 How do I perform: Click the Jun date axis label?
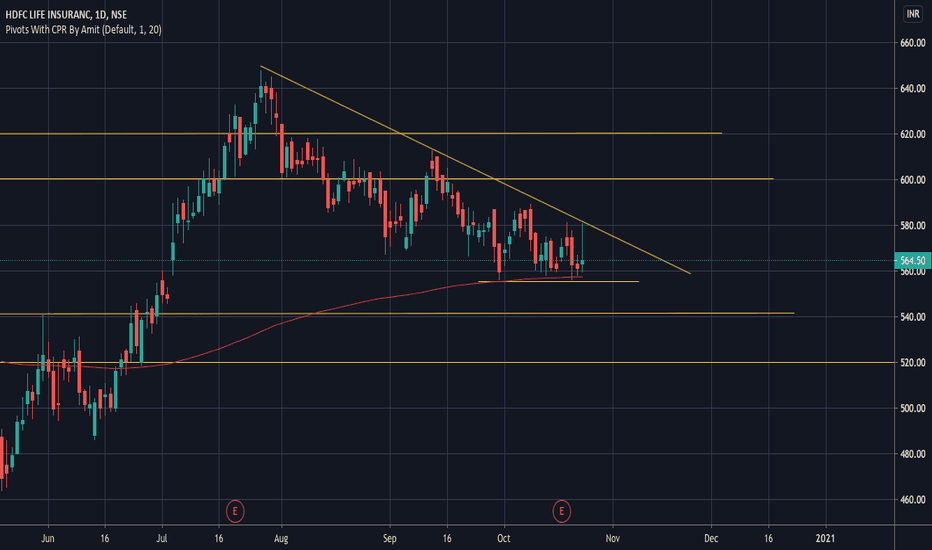(48, 538)
